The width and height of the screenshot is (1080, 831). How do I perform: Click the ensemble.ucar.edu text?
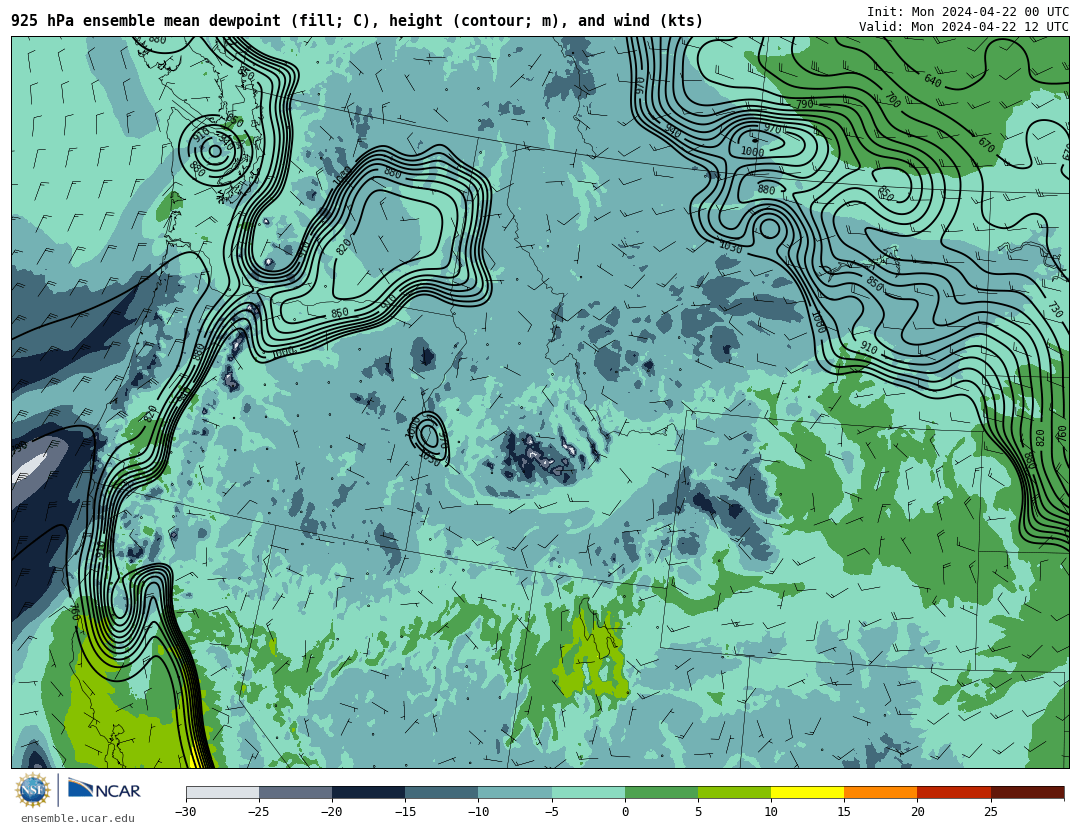coord(78,819)
